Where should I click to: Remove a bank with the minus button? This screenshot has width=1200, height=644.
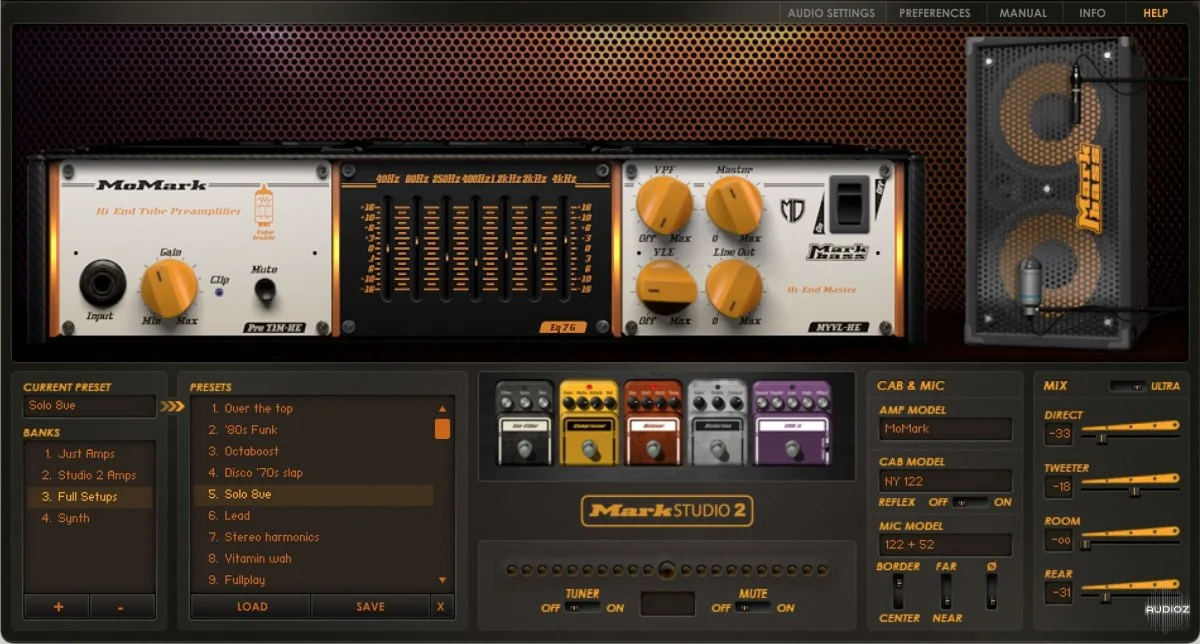coord(122,606)
